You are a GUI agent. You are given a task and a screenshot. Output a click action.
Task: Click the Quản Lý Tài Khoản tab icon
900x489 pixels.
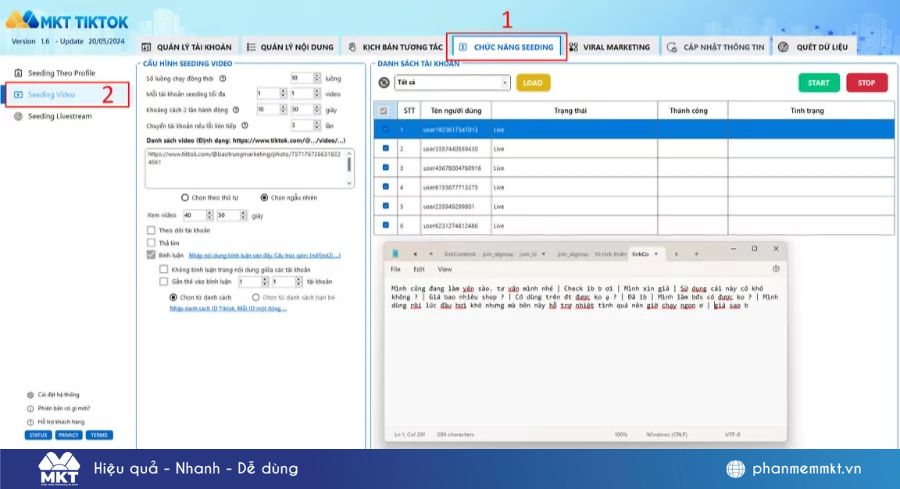click(x=146, y=47)
